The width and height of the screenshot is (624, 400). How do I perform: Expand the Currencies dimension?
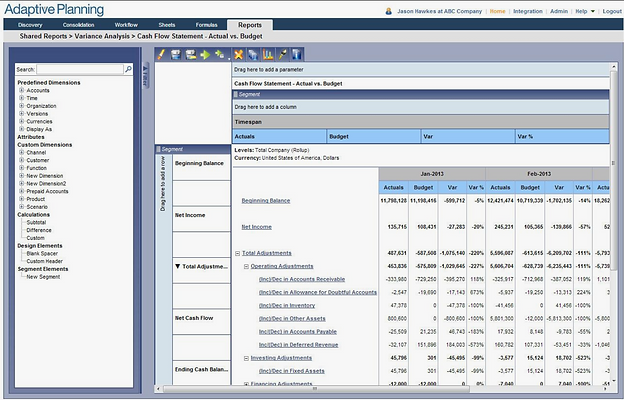21,121
